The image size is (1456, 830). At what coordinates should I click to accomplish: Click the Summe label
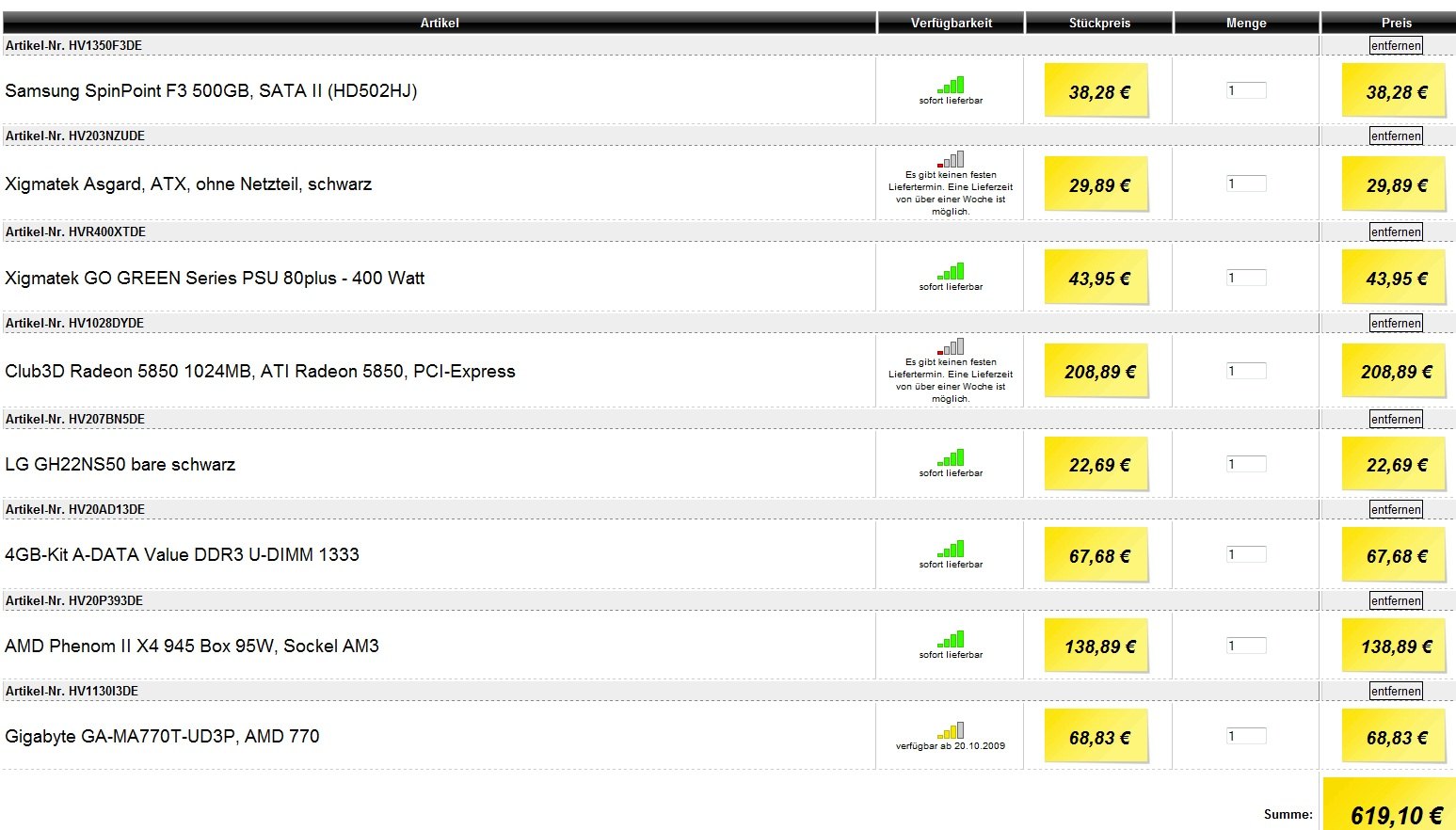pos(1288,814)
